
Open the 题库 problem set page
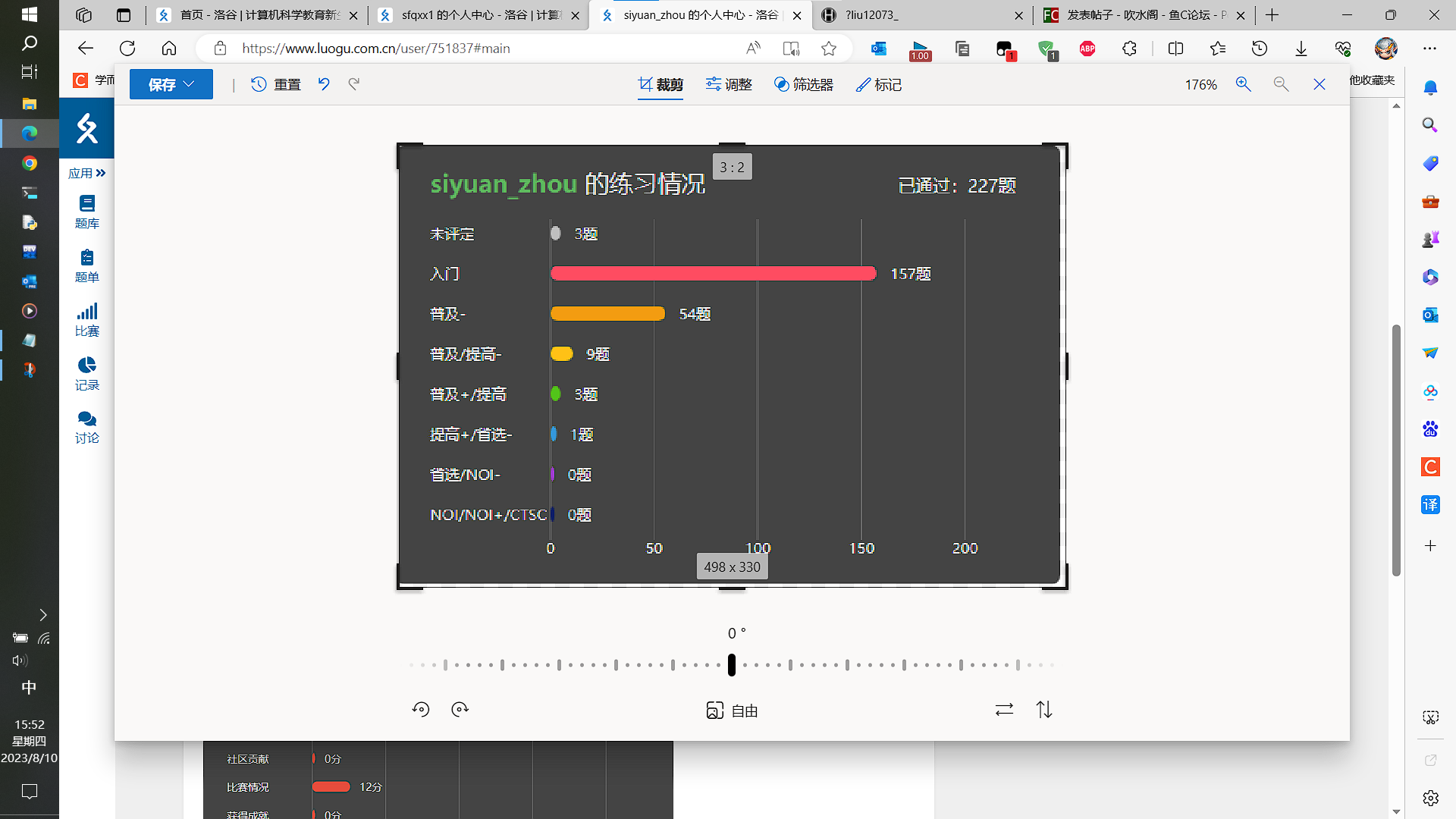pos(87,212)
